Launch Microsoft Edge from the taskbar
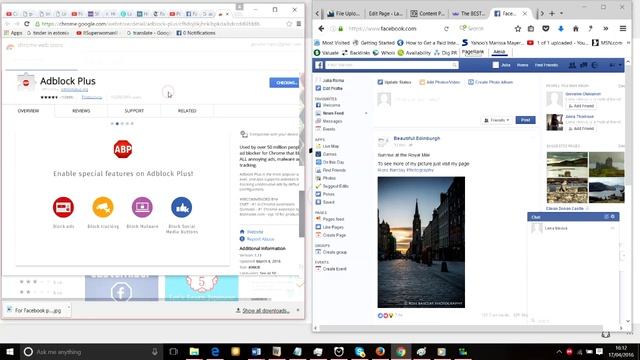This screenshot has width=640, height=360. [215, 351]
